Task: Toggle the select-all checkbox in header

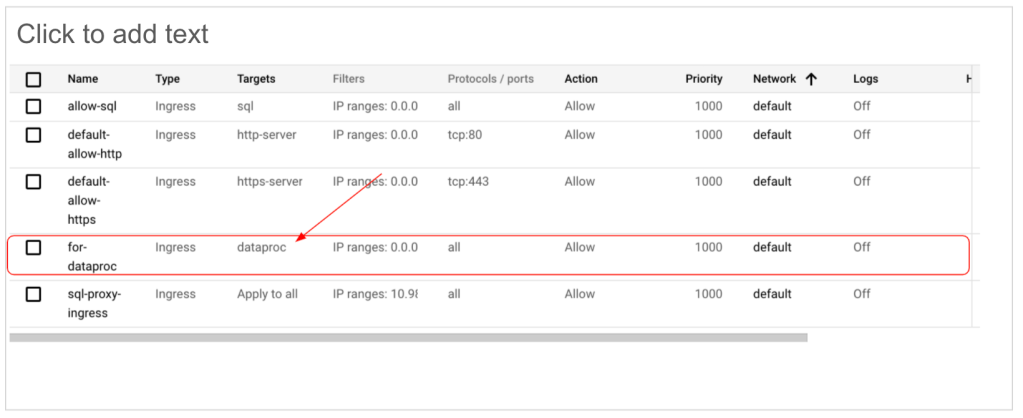Action: (34, 79)
